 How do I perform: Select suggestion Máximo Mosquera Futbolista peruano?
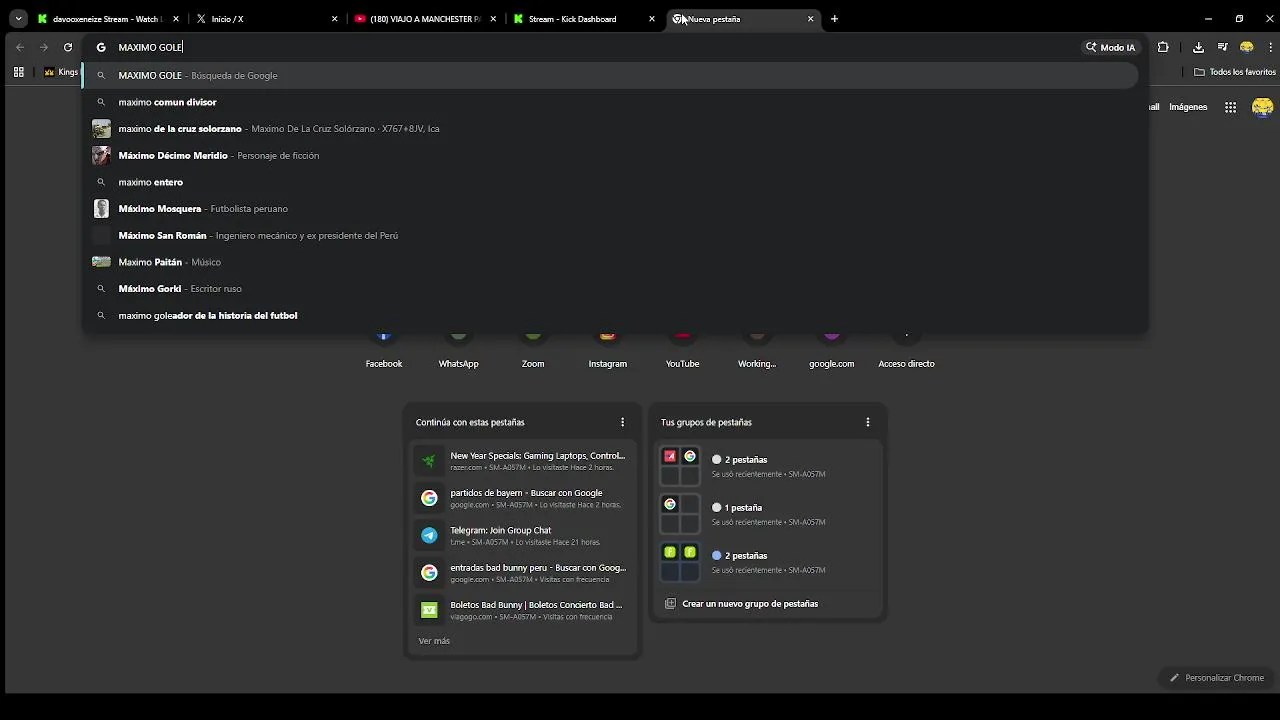(x=610, y=208)
